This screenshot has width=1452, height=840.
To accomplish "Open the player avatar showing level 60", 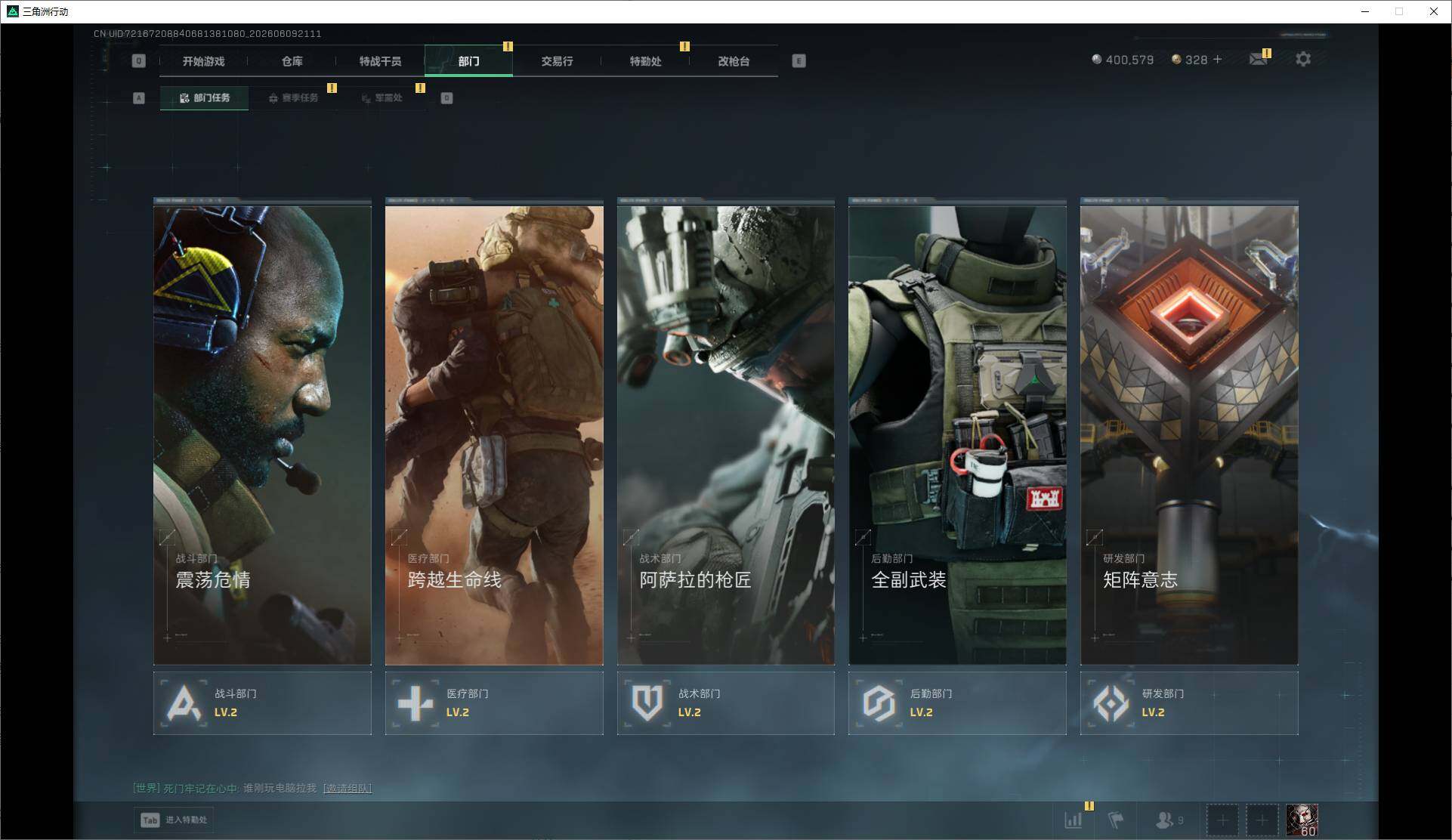I will [x=1302, y=820].
